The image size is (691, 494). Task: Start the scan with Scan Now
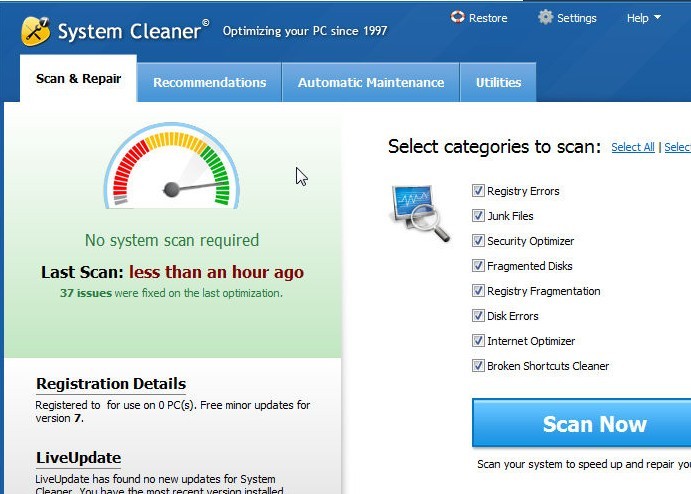[x=582, y=423]
